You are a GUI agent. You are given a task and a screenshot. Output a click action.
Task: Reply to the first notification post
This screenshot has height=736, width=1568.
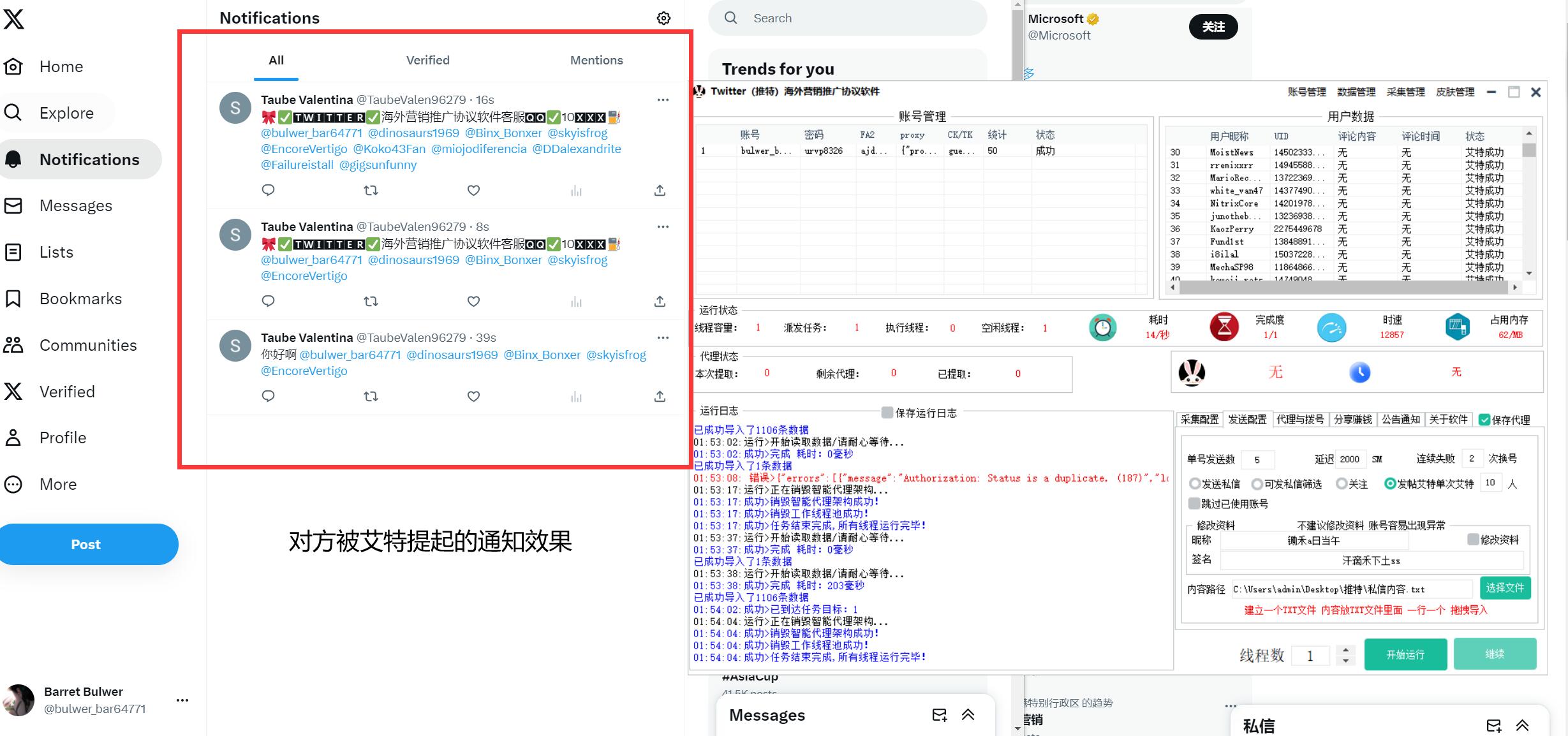click(268, 190)
